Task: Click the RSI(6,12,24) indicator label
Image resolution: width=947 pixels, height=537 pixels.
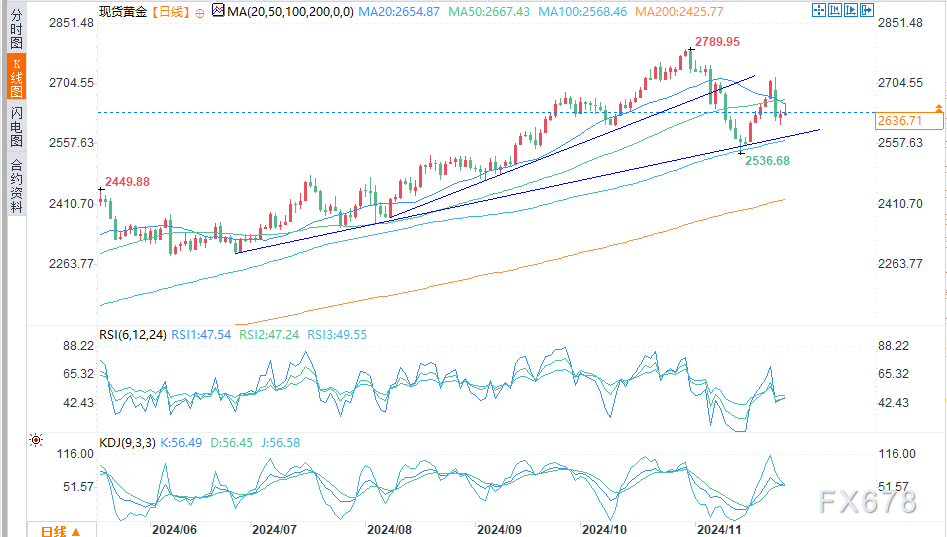Action: point(133,335)
